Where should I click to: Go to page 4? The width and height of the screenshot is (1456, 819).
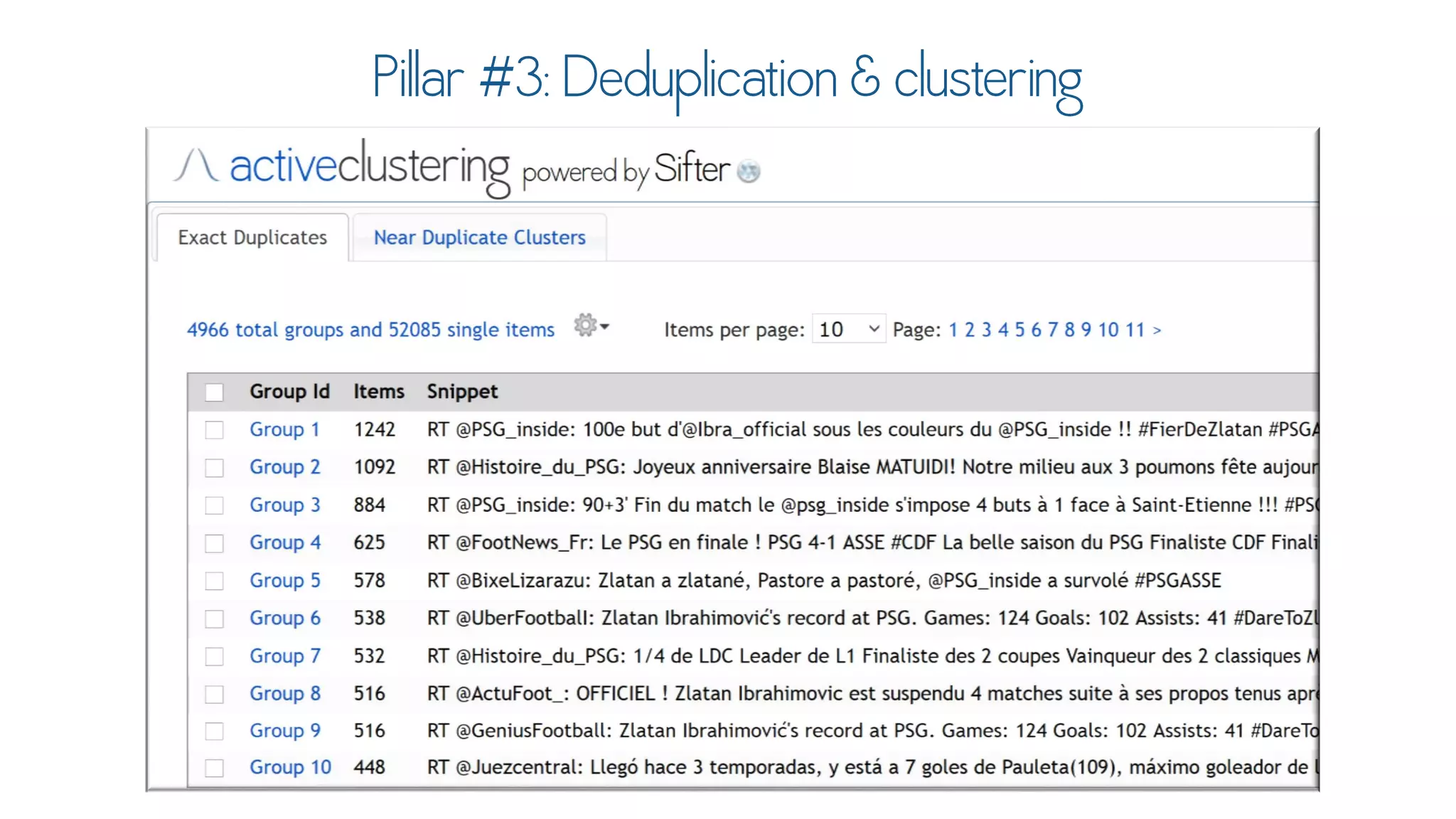(x=1003, y=330)
